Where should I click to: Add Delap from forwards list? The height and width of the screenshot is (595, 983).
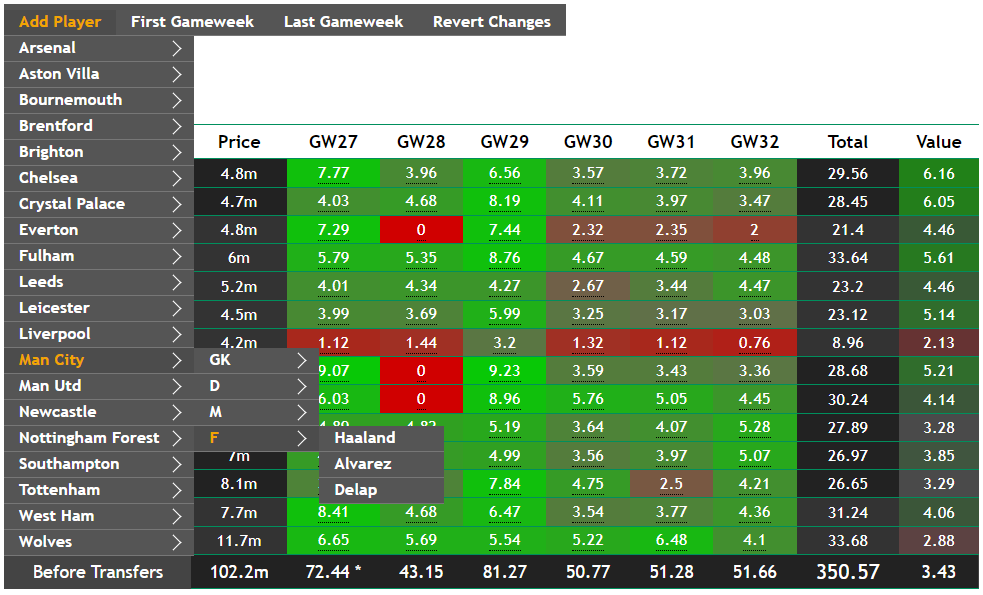(x=381, y=490)
